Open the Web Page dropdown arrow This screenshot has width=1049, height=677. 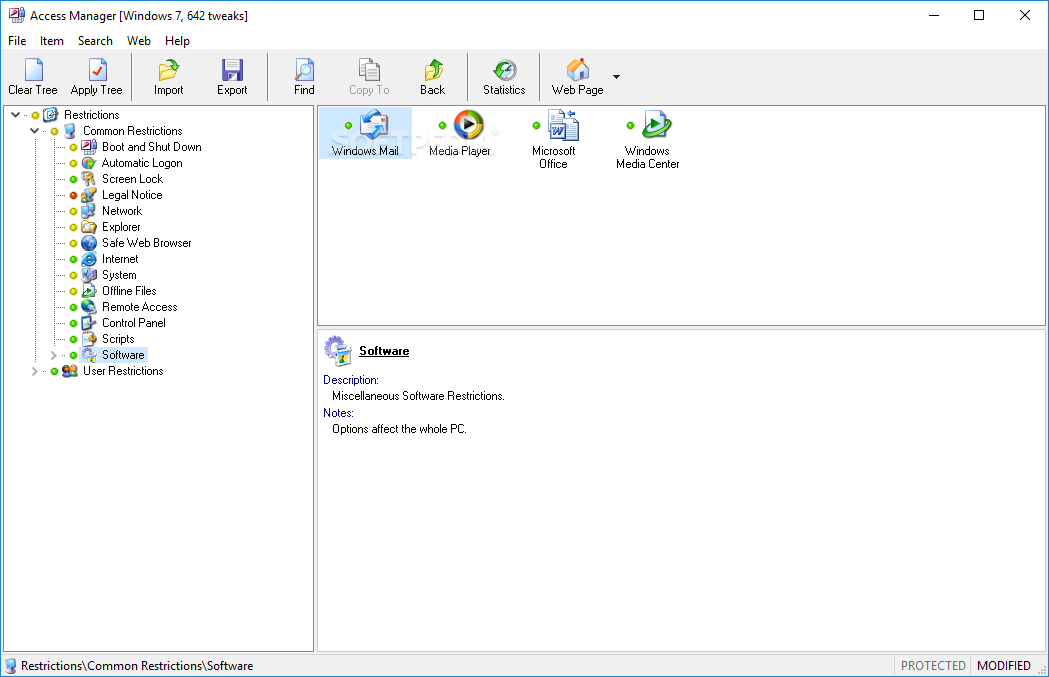point(616,76)
